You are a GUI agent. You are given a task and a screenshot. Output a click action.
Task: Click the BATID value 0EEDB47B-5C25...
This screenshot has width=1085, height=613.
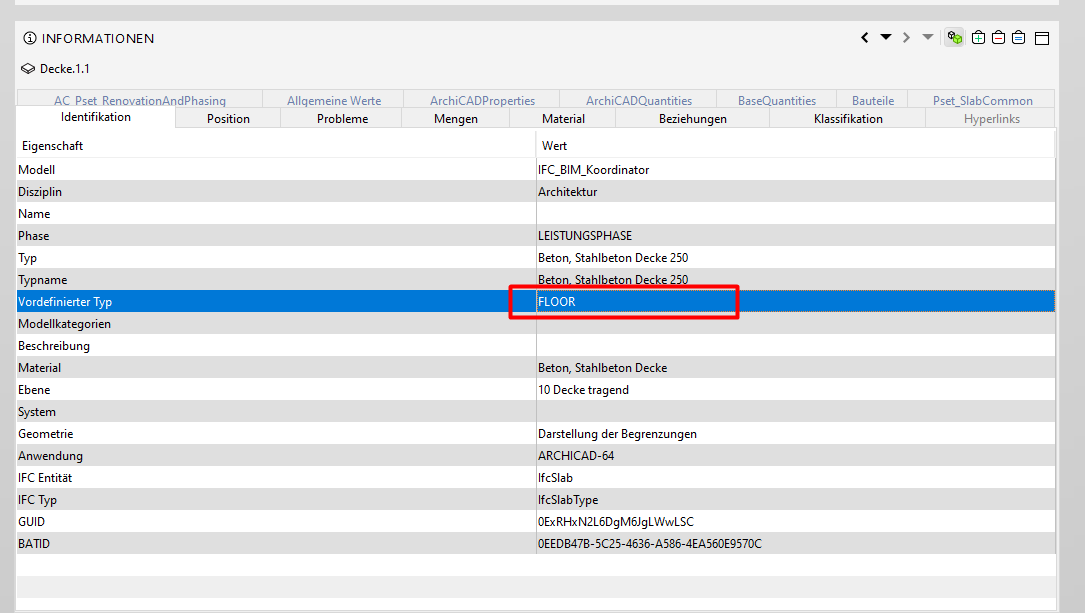[650, 544]
